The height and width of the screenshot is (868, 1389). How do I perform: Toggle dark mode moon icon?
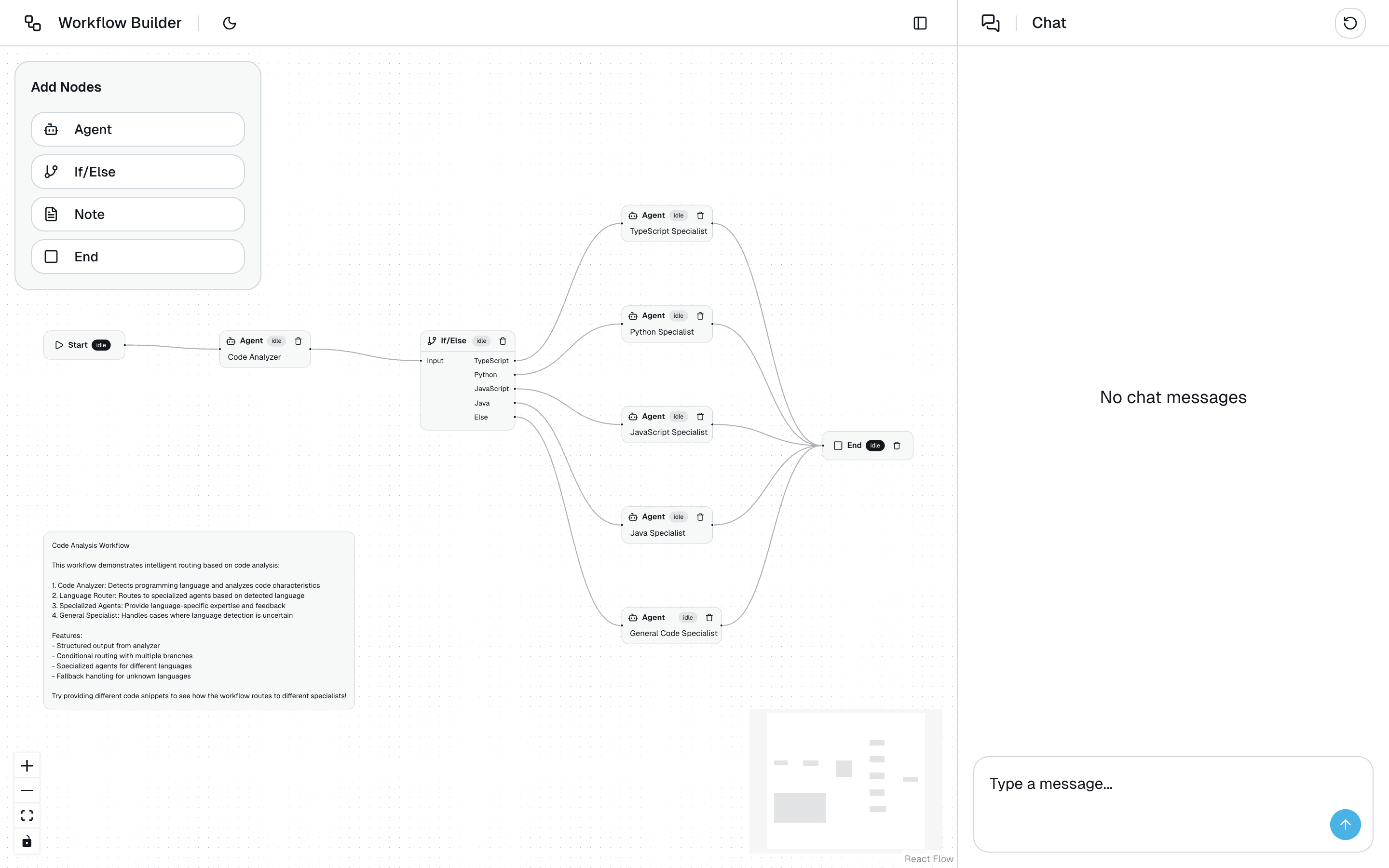[x=229, y=23]
